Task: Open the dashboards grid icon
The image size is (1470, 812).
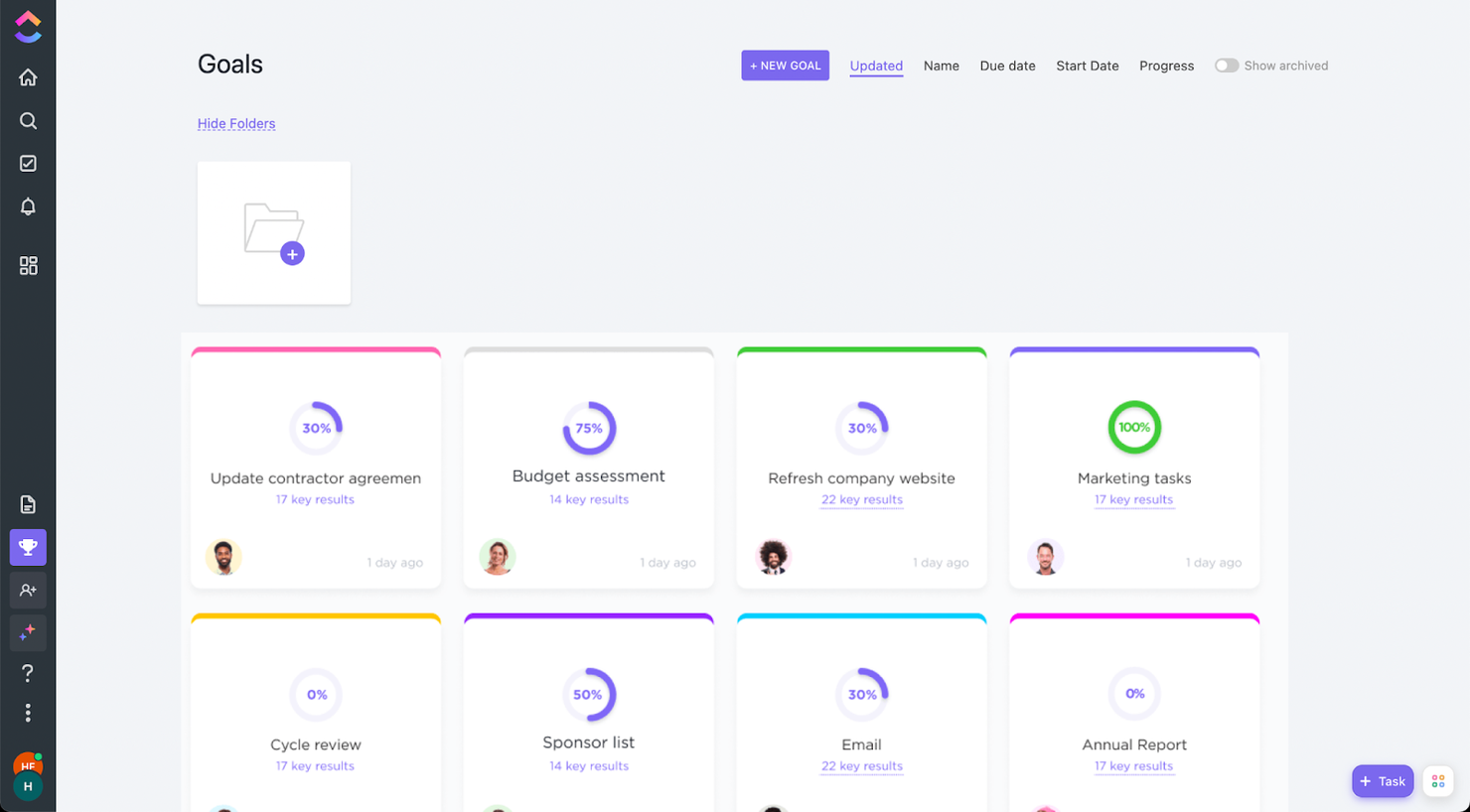Action: [28, 266]
